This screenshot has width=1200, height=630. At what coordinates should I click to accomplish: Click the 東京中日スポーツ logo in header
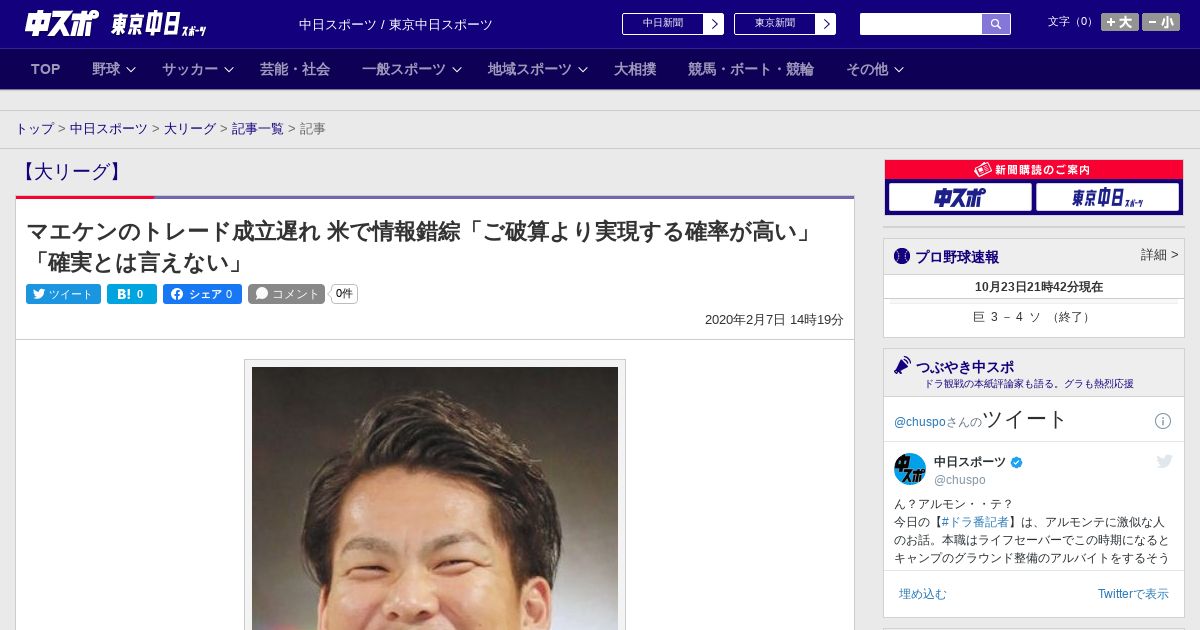[158, 24]
